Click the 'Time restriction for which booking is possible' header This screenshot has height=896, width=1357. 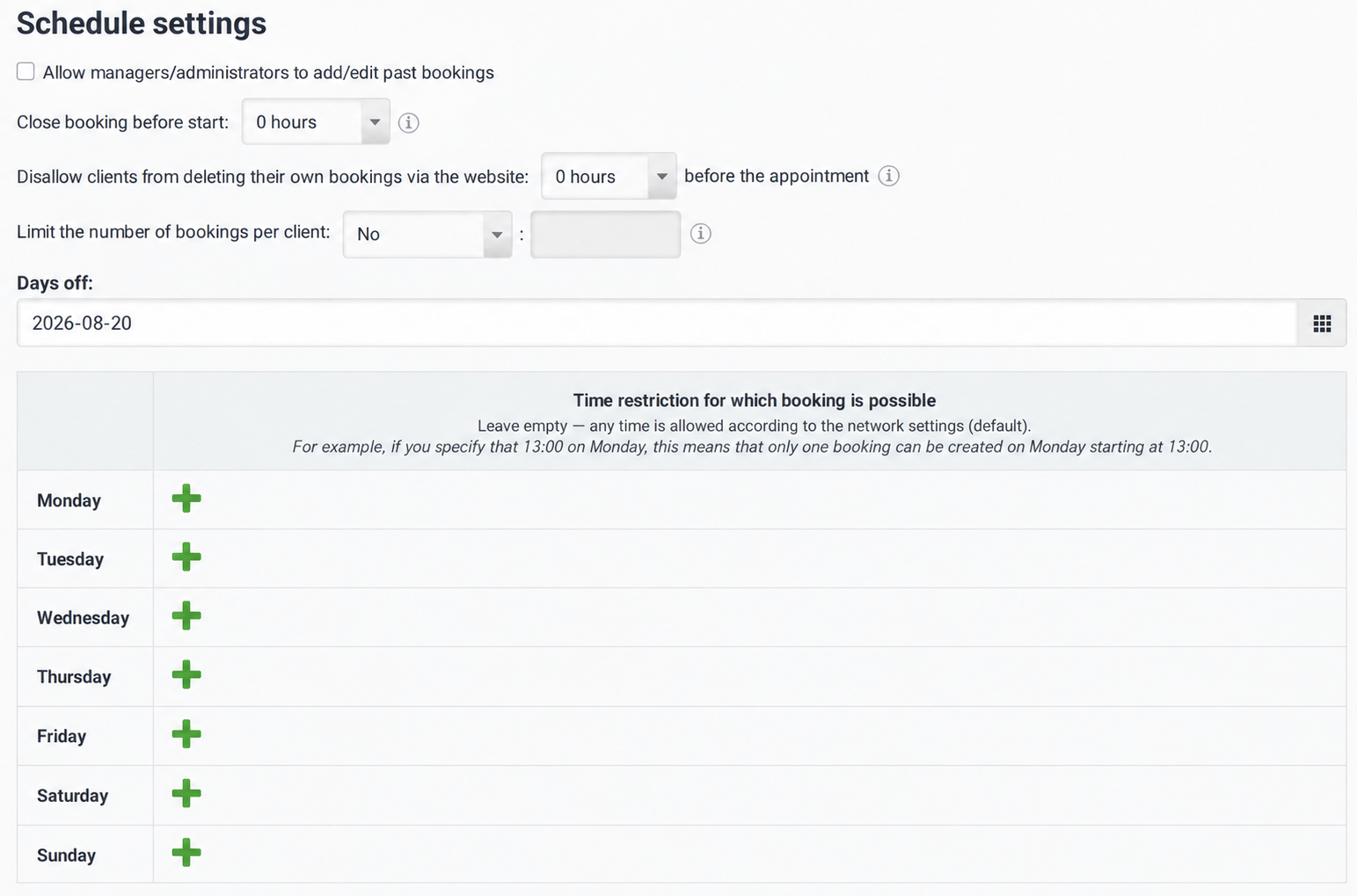point(755,400)
